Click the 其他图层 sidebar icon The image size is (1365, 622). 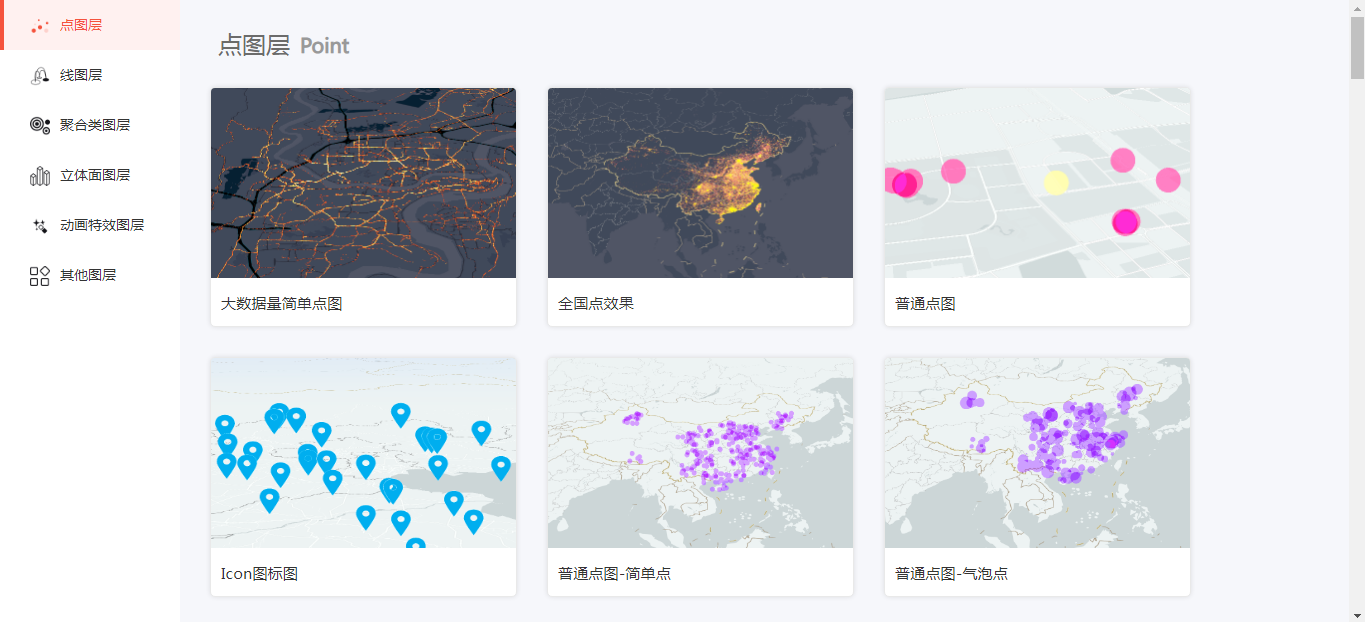pyautogui.click(x=40, y=276)
